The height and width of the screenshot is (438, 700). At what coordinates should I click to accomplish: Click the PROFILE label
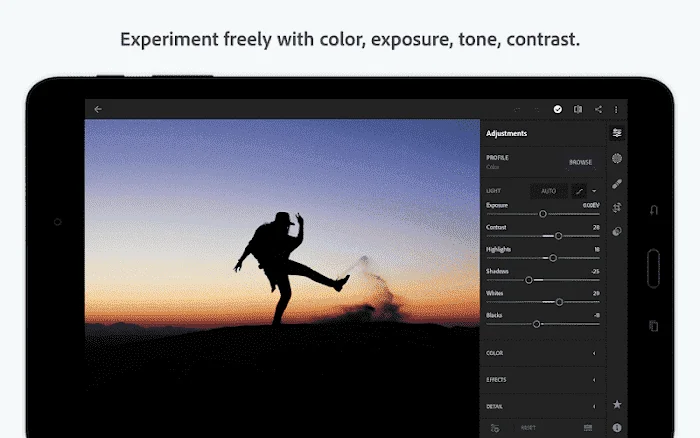coord(497,158)
